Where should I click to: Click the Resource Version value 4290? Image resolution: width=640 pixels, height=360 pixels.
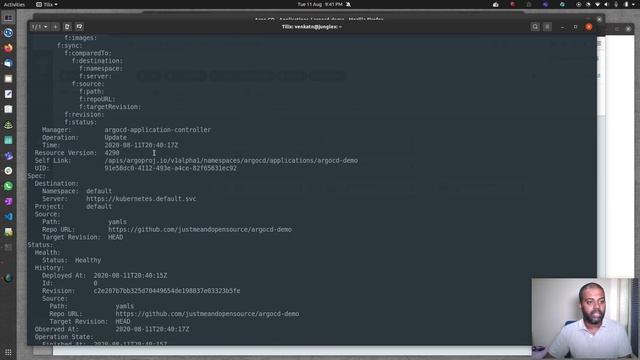point(111,153)
